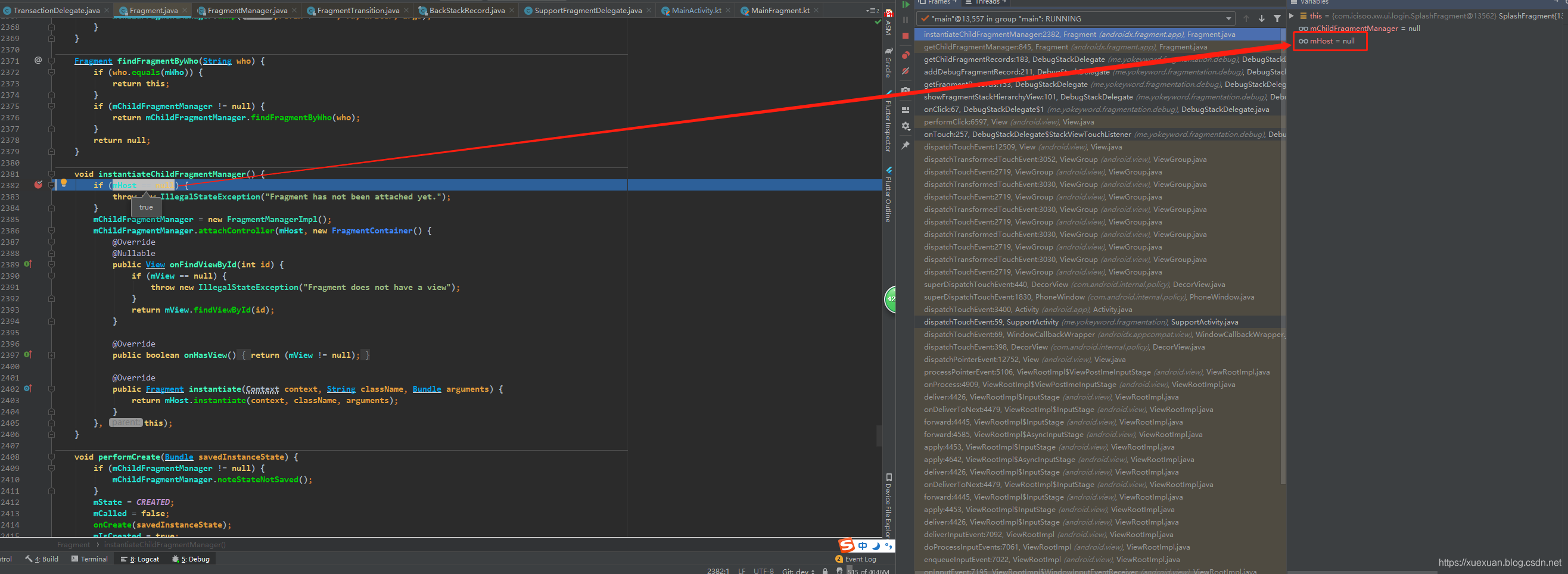Open the Flutter Inspector side panel

[888, 121]
